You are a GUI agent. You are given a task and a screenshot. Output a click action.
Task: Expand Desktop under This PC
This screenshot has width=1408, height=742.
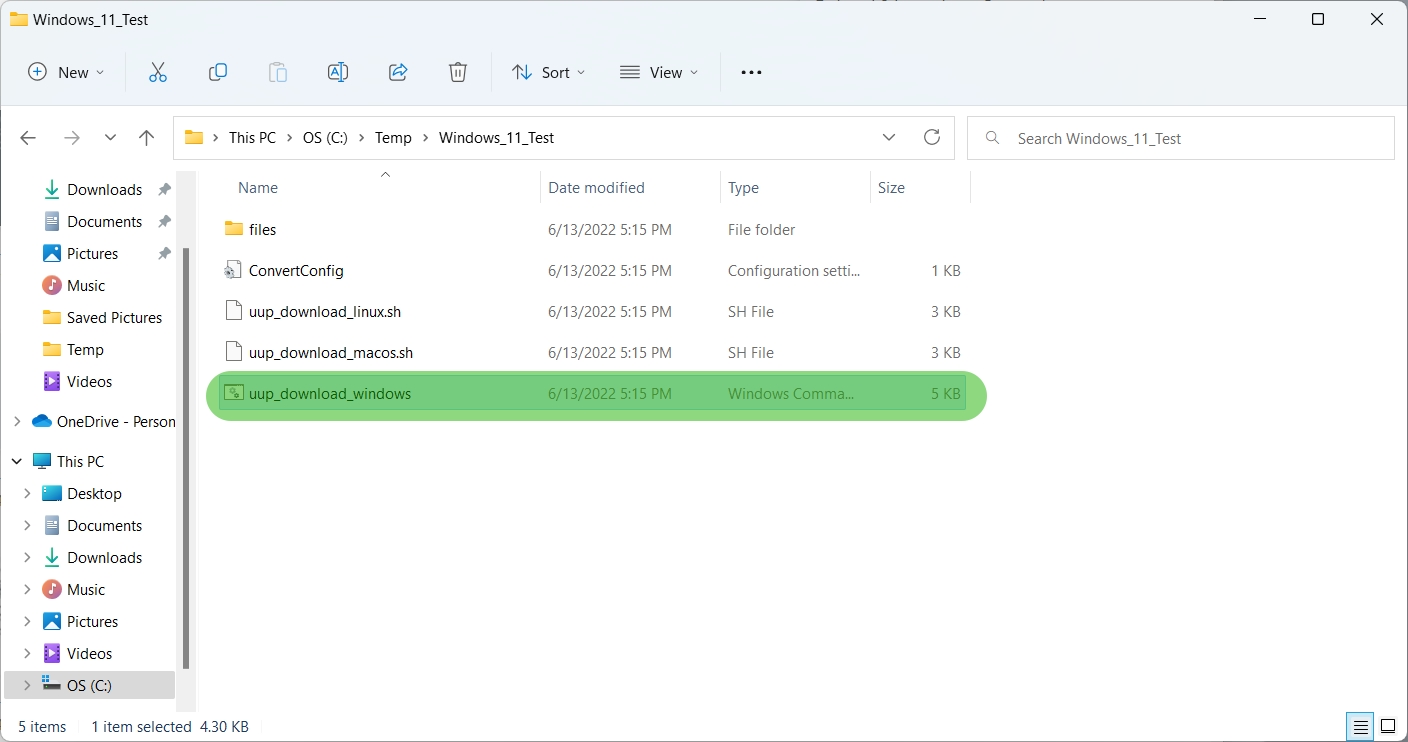tap(27, 493)
